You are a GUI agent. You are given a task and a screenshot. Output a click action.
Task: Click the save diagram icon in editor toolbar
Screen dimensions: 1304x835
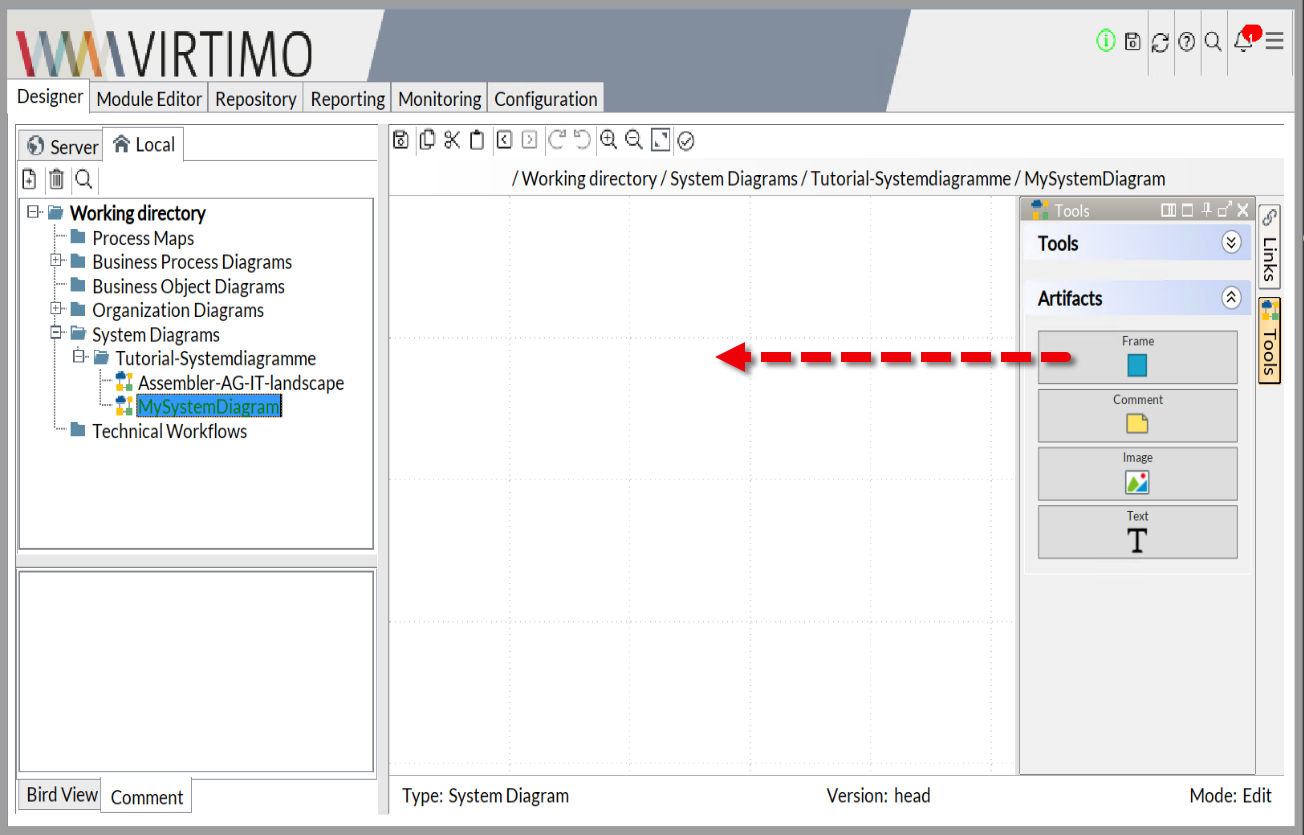click(401, 141)
